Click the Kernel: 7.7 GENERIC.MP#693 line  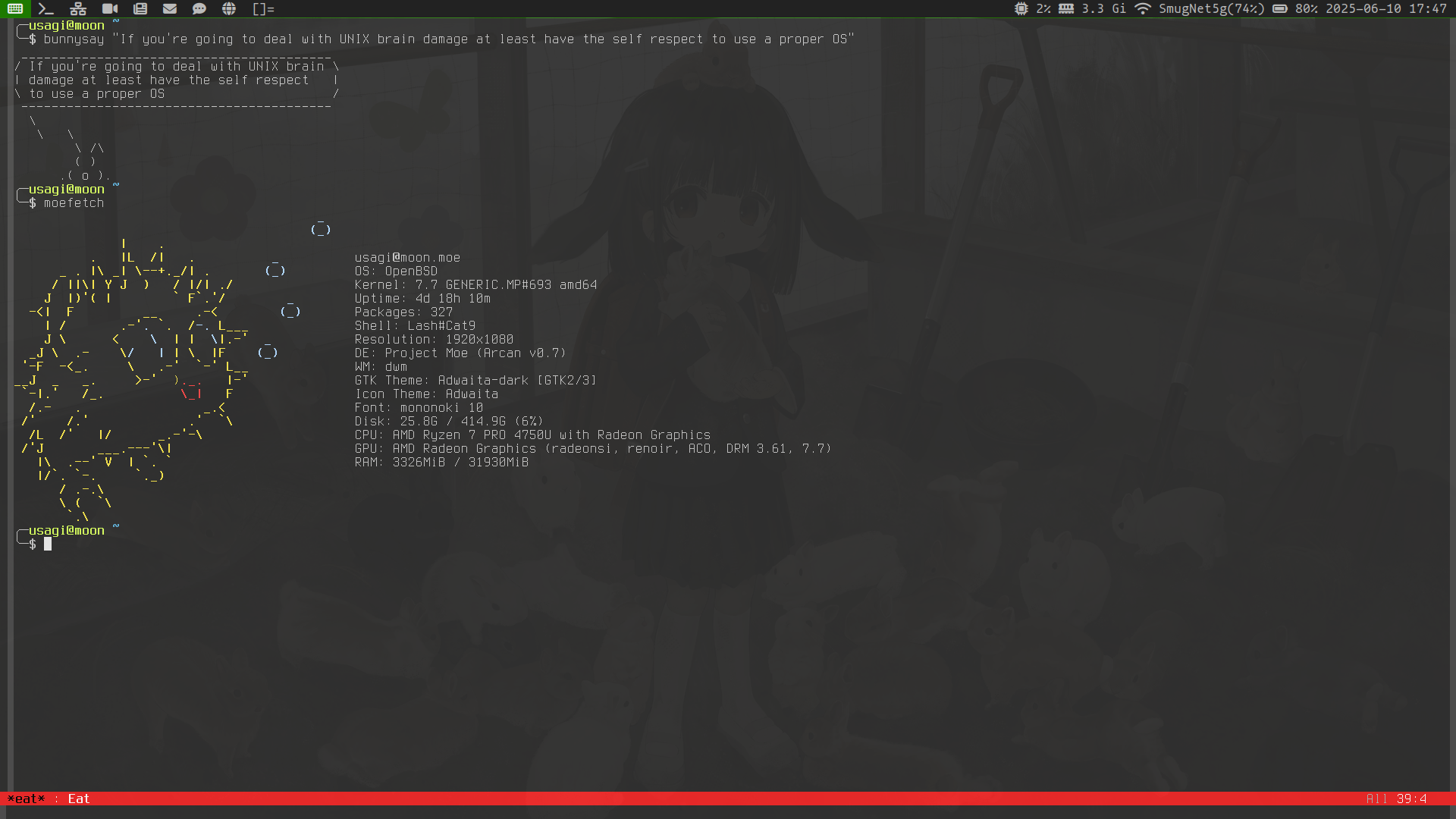tap(475, 285)
